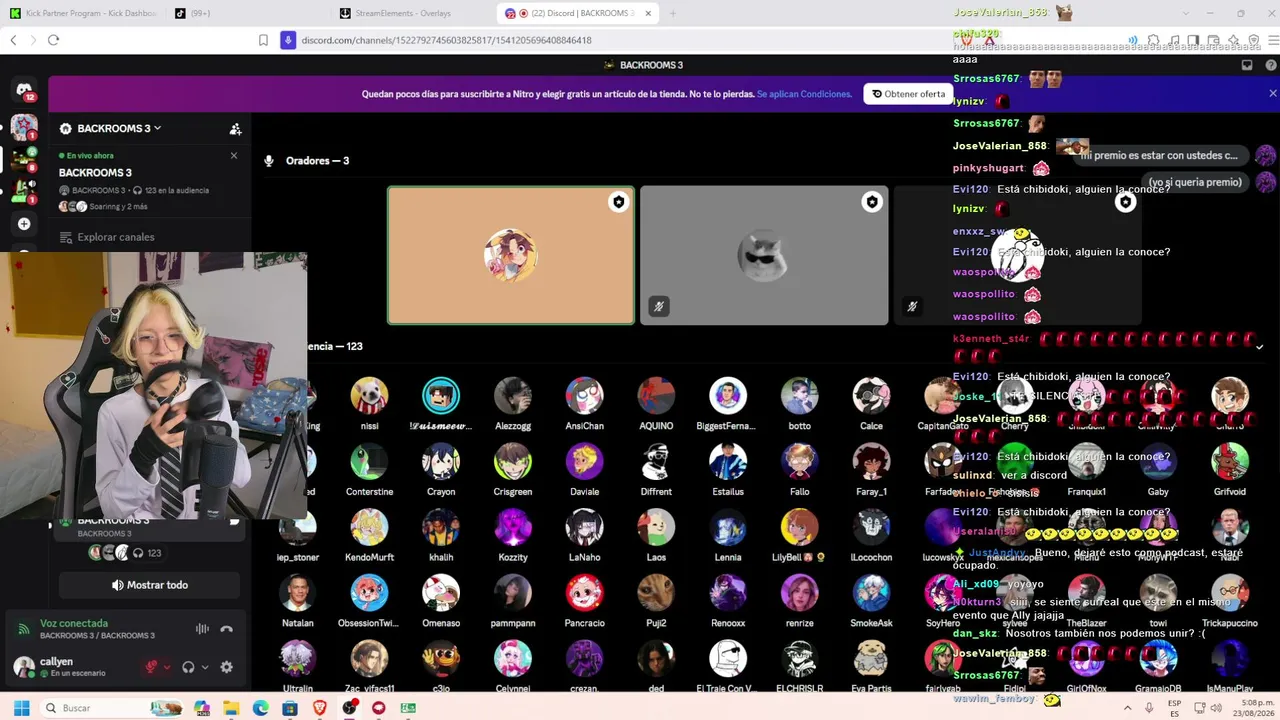Viewport: 1280px width, 720px height.
Task: Open Kozzity's audience avatar
Action: click(x=513, y=527)
